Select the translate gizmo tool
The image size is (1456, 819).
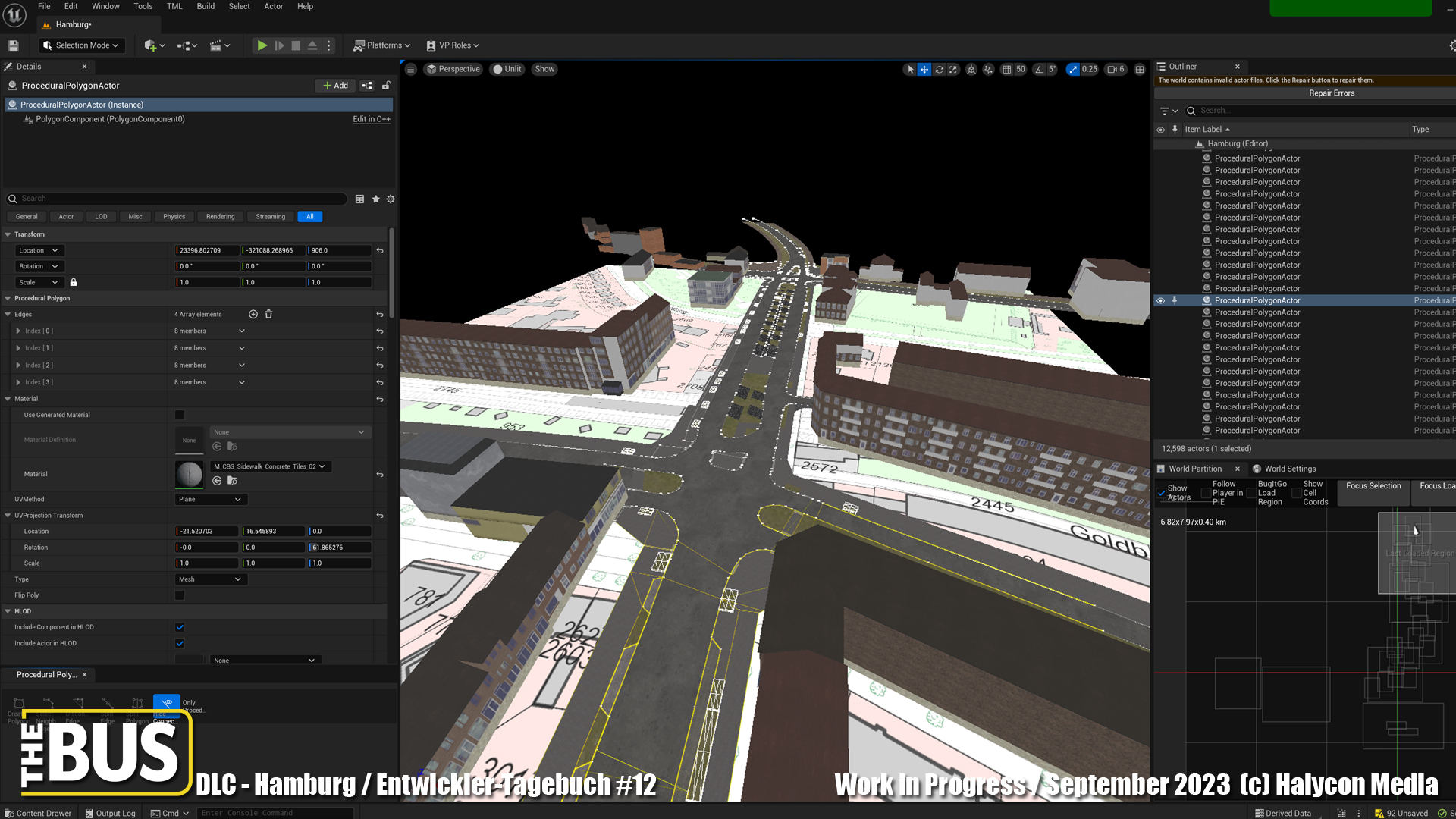click(x=924, y=69)
